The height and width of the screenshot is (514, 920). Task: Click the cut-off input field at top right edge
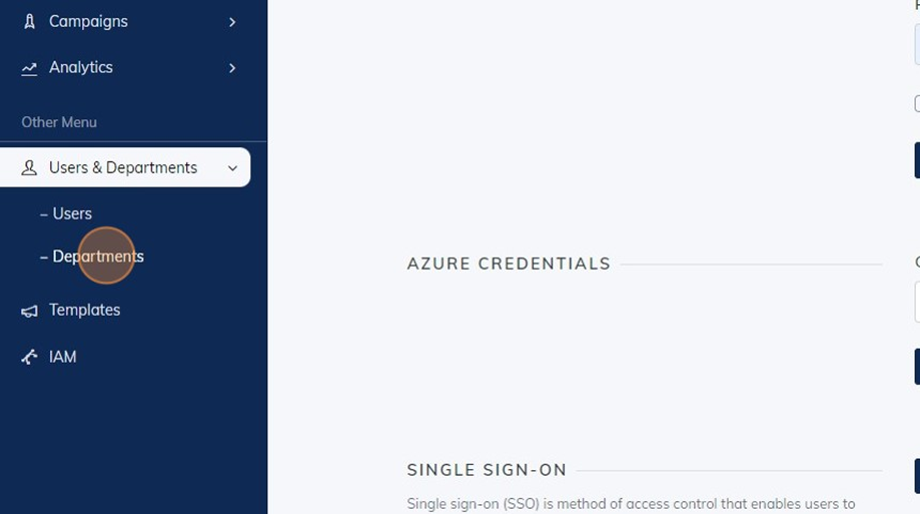pos(917,44)
